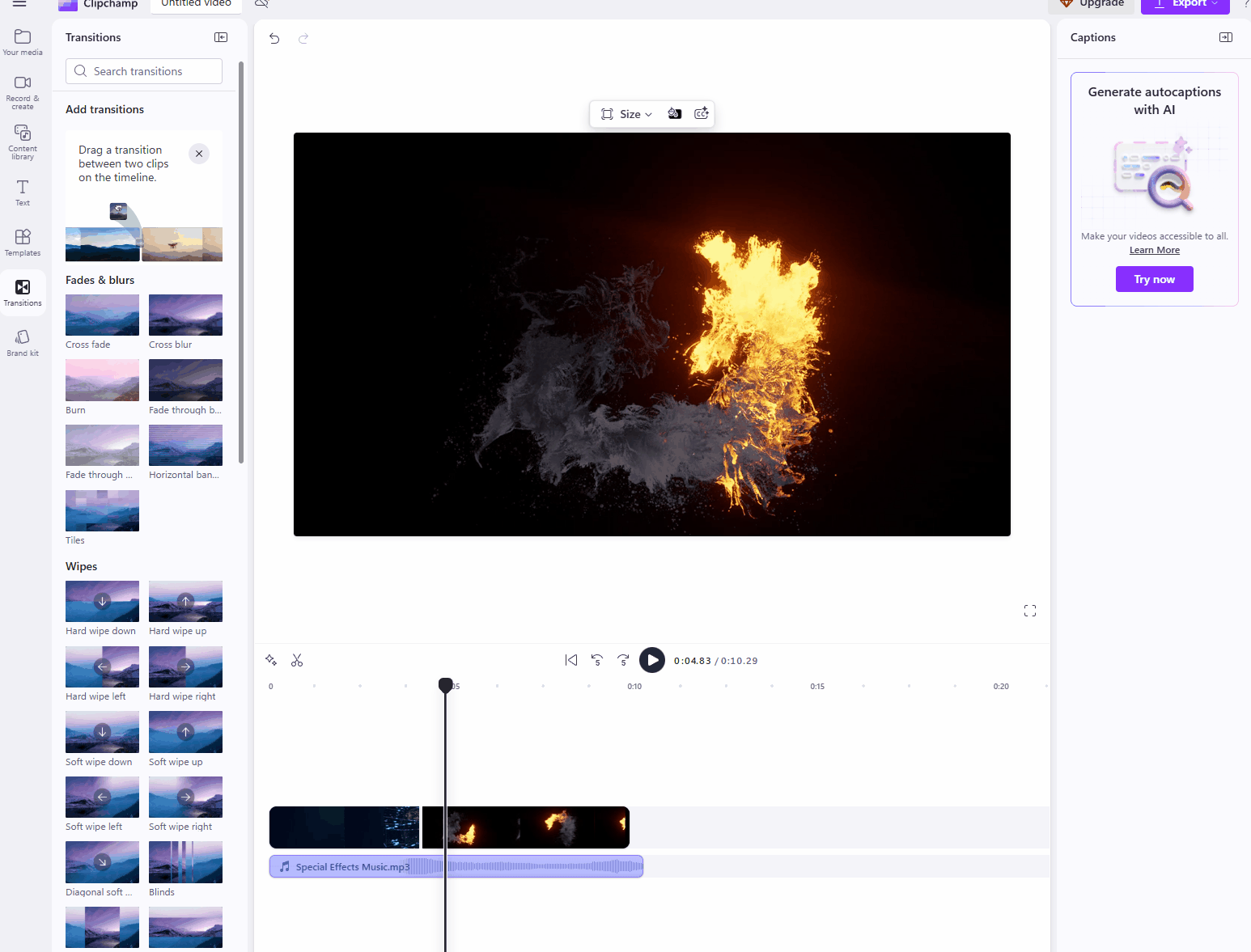Select the crop tool above the video preview
The image size is (1251, 952).
[606, 113]
